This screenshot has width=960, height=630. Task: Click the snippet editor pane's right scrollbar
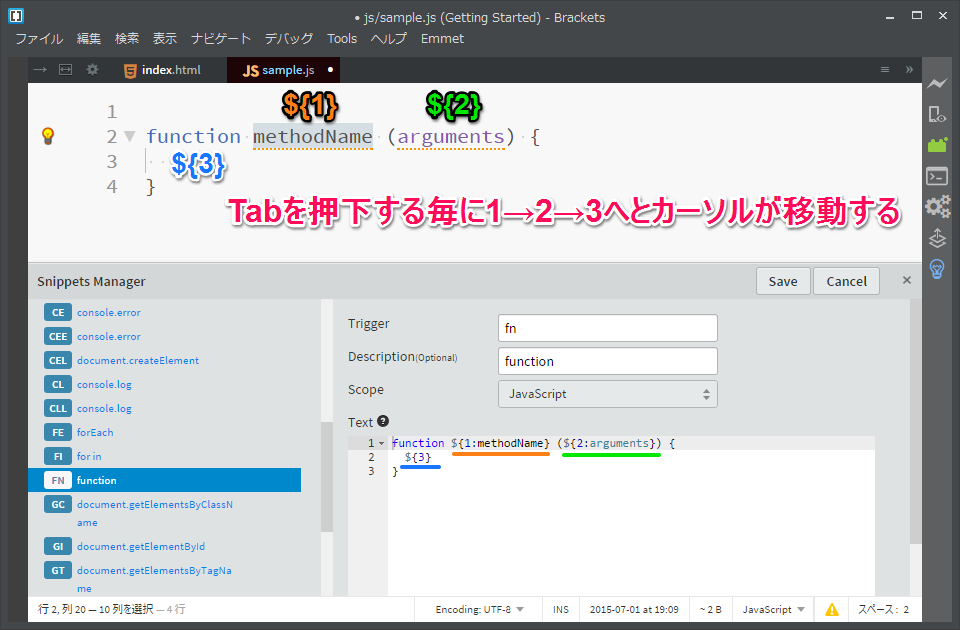[x=915, y=421]
